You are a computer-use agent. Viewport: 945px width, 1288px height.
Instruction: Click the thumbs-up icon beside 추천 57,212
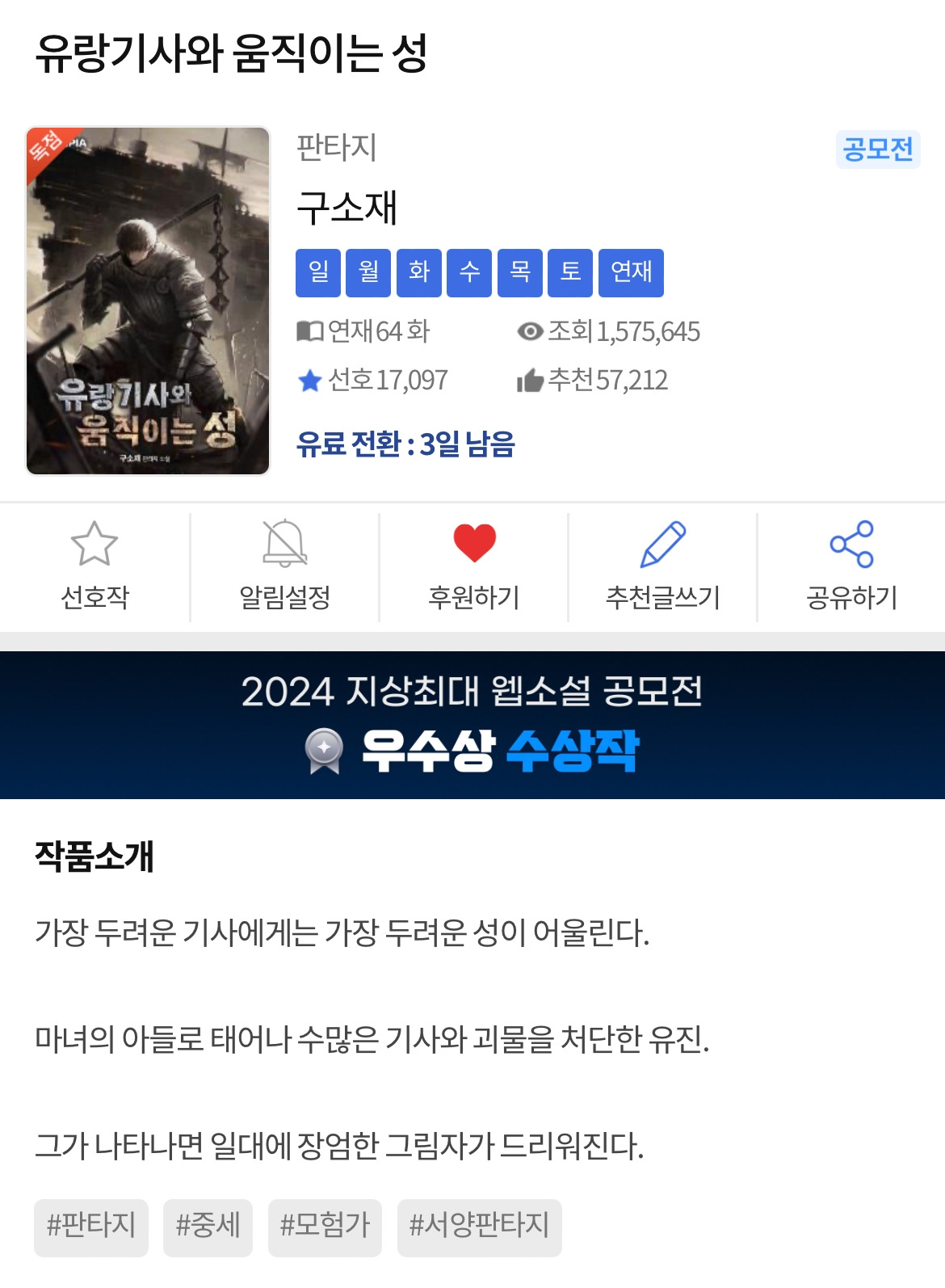(x=530, y=381)
